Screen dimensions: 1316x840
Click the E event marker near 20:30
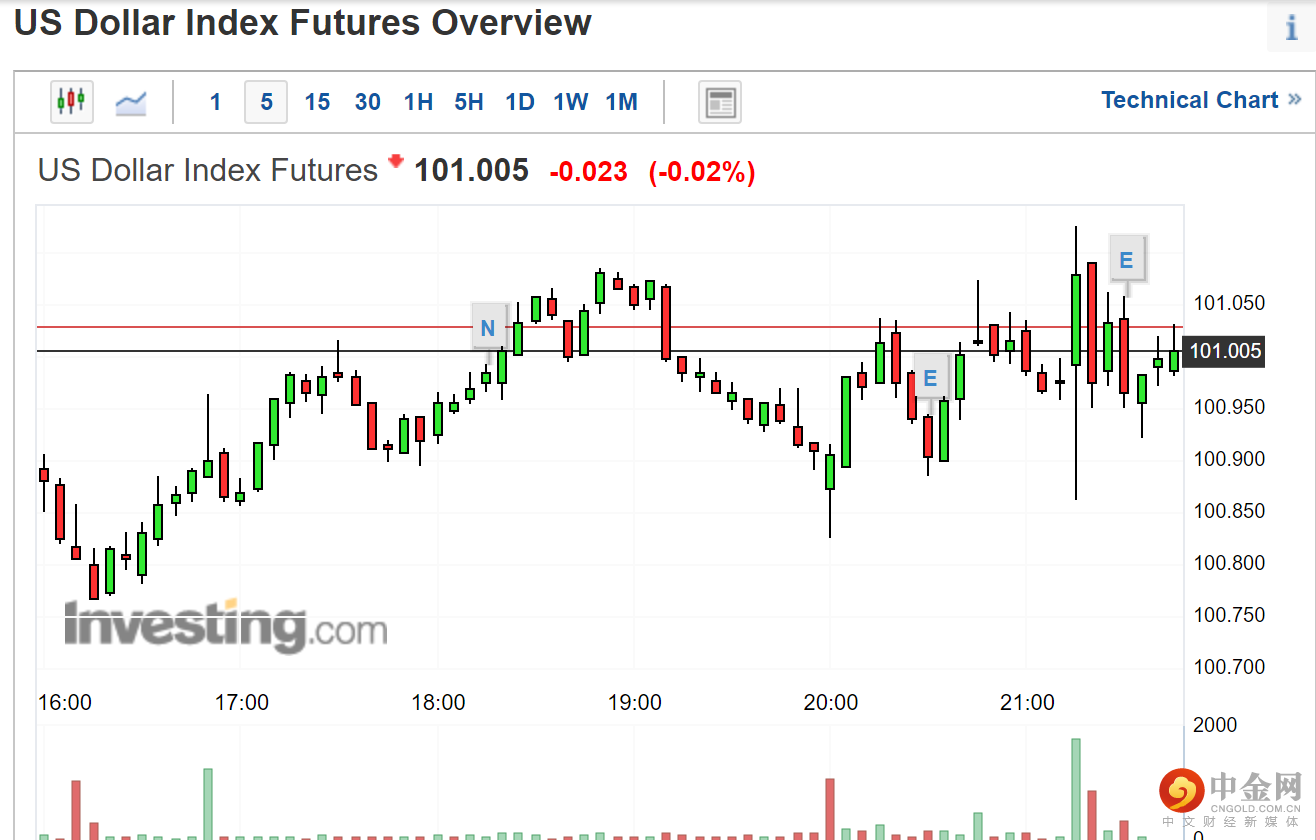click(930, 378)
